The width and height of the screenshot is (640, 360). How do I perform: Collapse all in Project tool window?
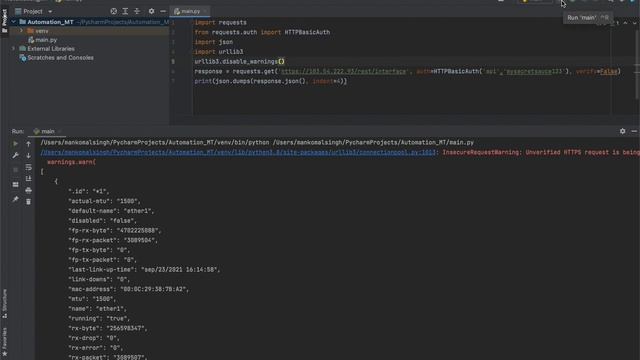[x=137, y=11]
